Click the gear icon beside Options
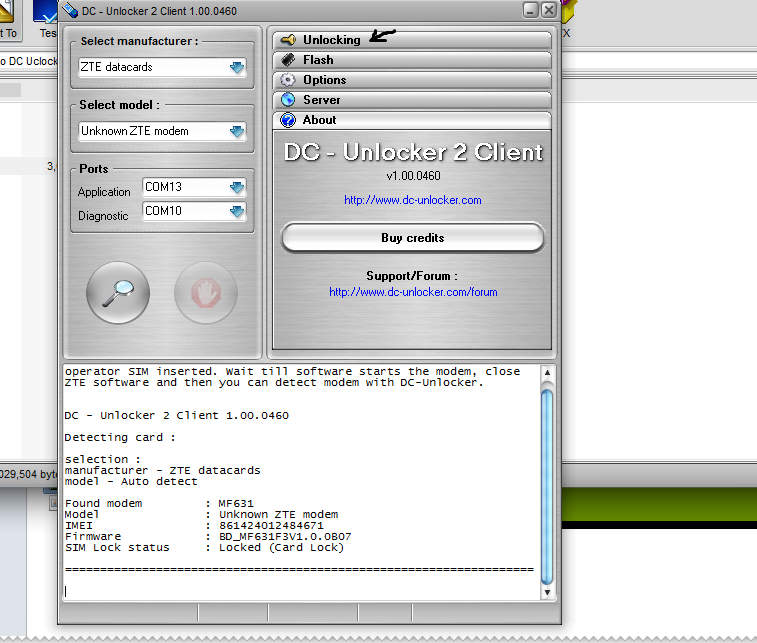 [288, 80]
